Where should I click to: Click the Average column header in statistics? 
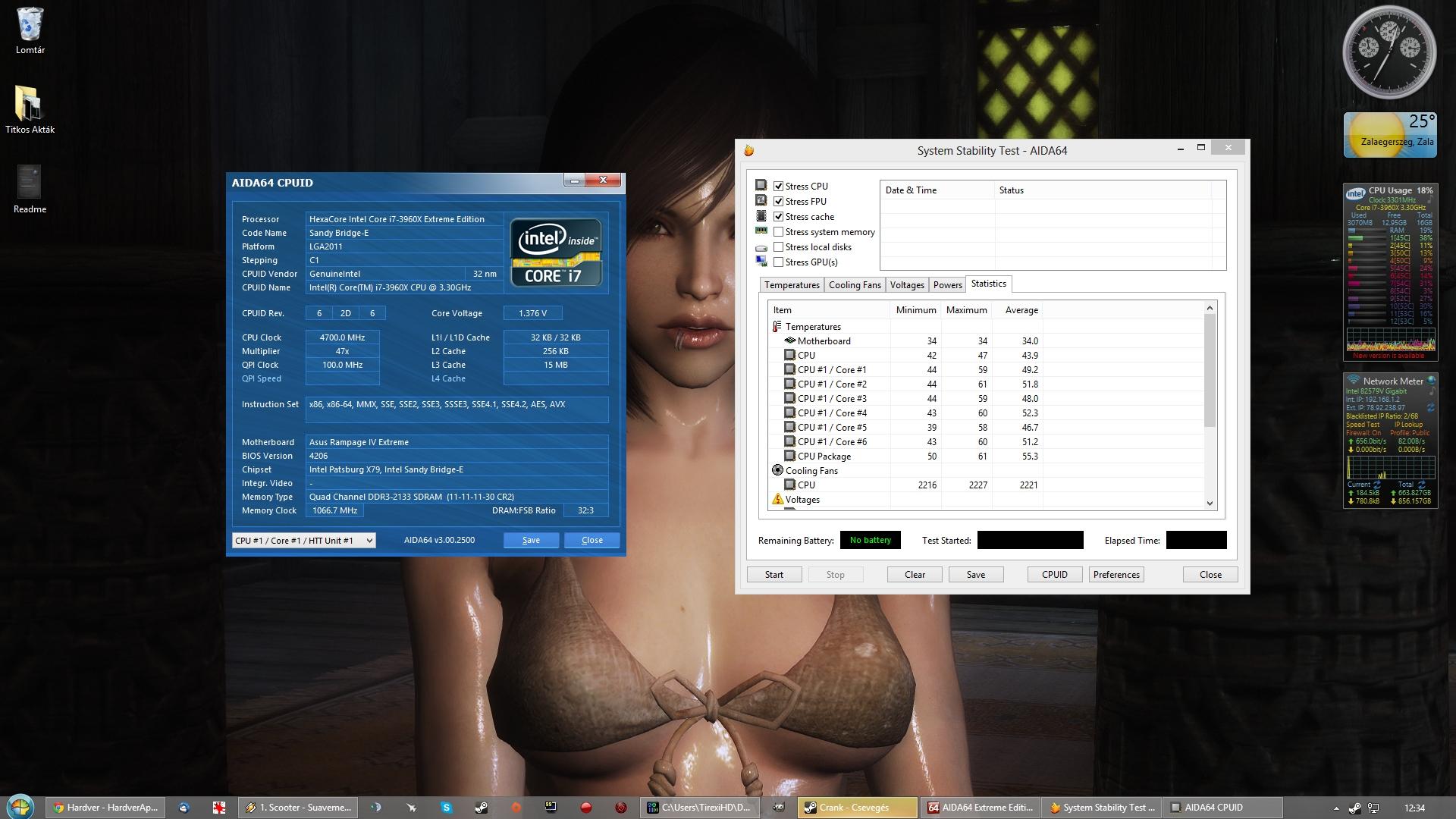coord(1018,310)
